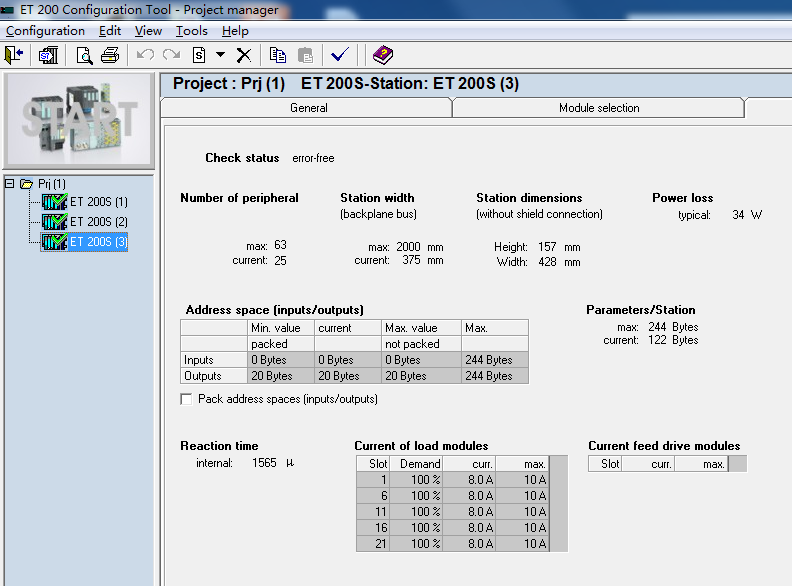This screenshot has height=586, width=792.
Task: Open the Edit menu
Action: point(110,31)
